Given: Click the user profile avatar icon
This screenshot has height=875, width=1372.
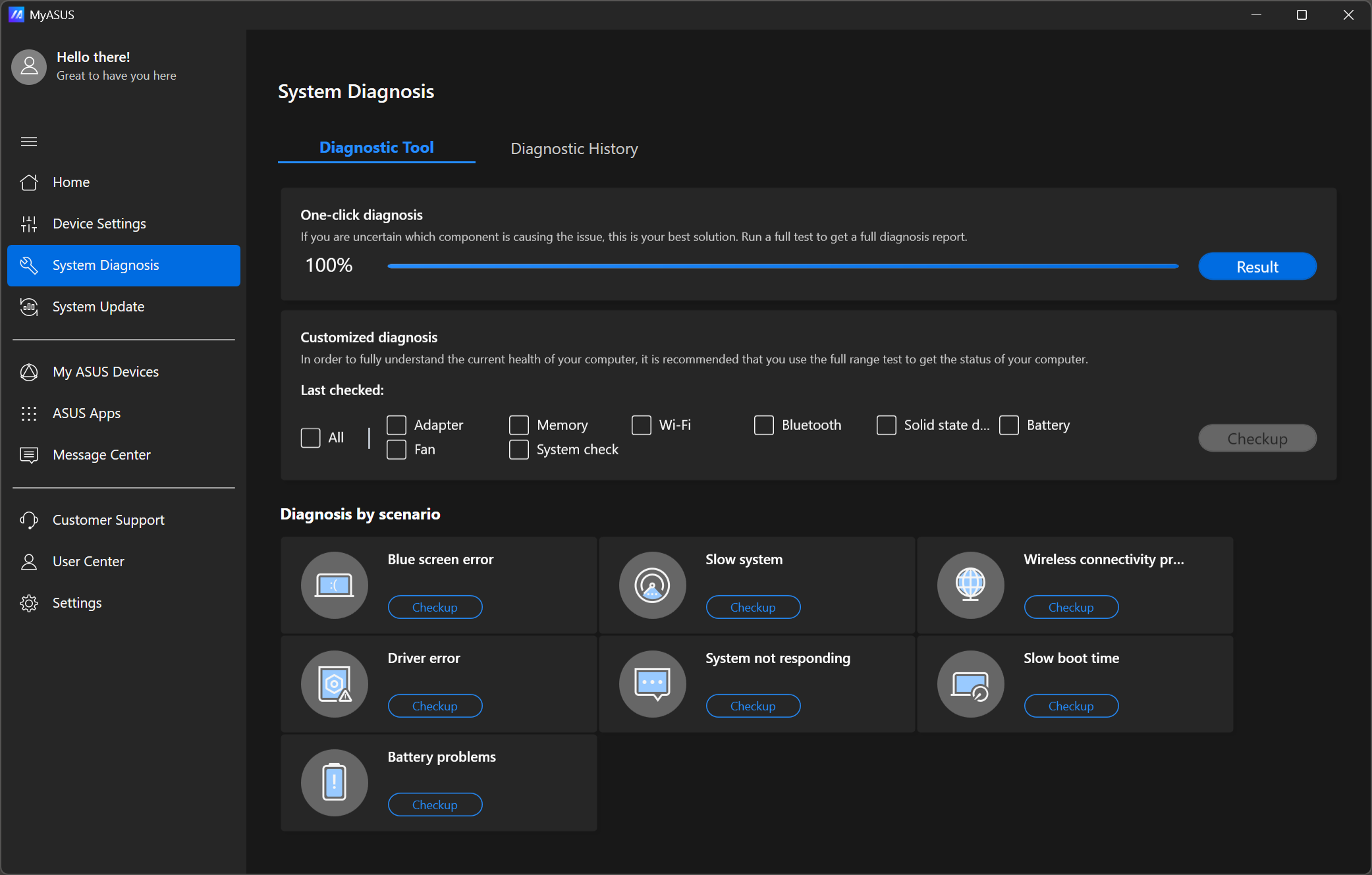Looking at the screenshot, I should 29,66.
